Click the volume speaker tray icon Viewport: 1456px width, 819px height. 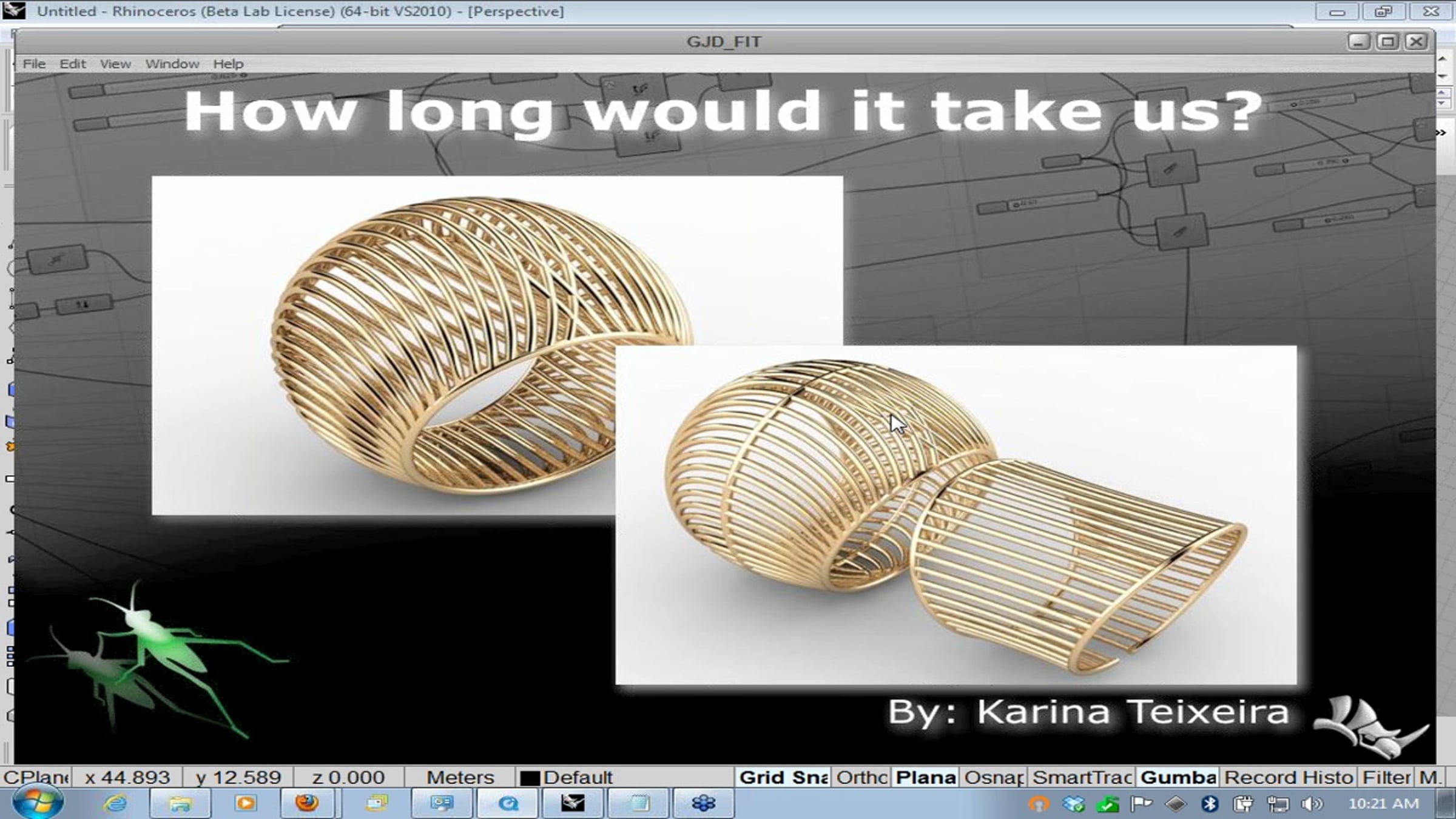[x=1311, y=804]
